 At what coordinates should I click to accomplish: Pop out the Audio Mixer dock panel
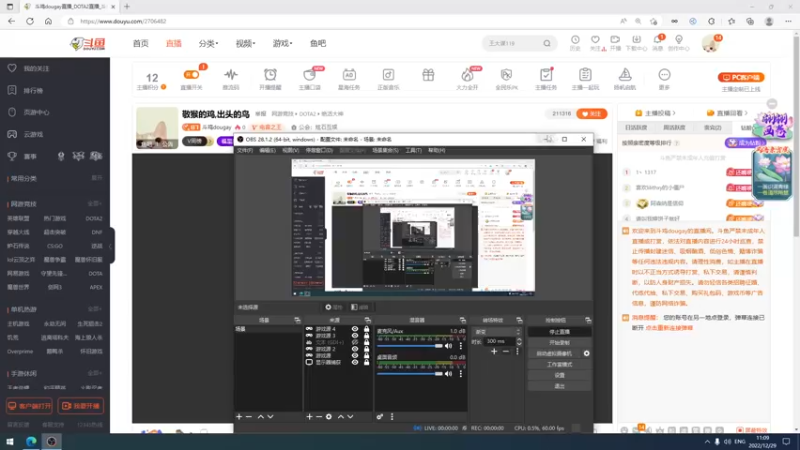point(463,320)
